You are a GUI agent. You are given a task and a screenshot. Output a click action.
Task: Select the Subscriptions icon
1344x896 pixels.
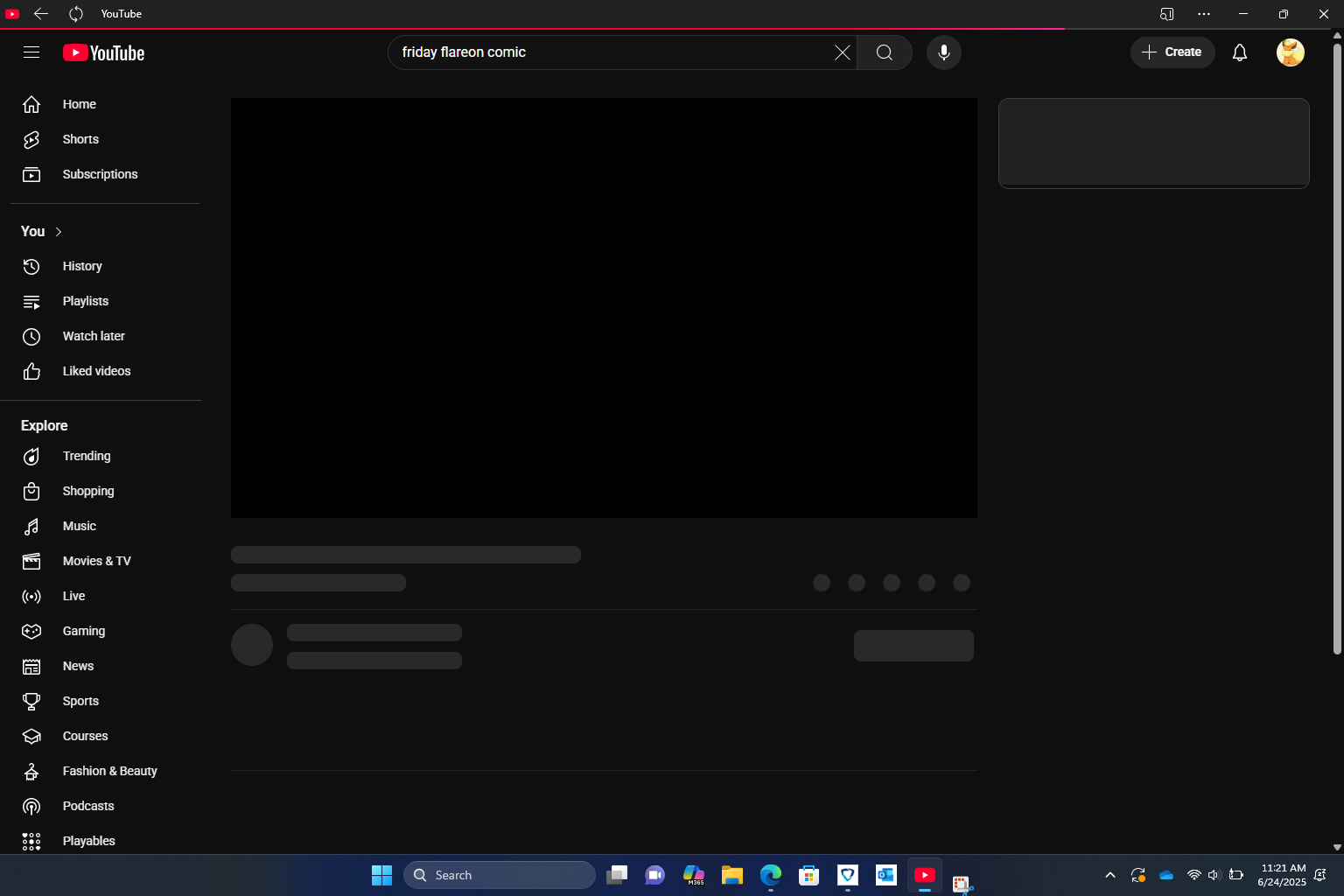[31, 174]
